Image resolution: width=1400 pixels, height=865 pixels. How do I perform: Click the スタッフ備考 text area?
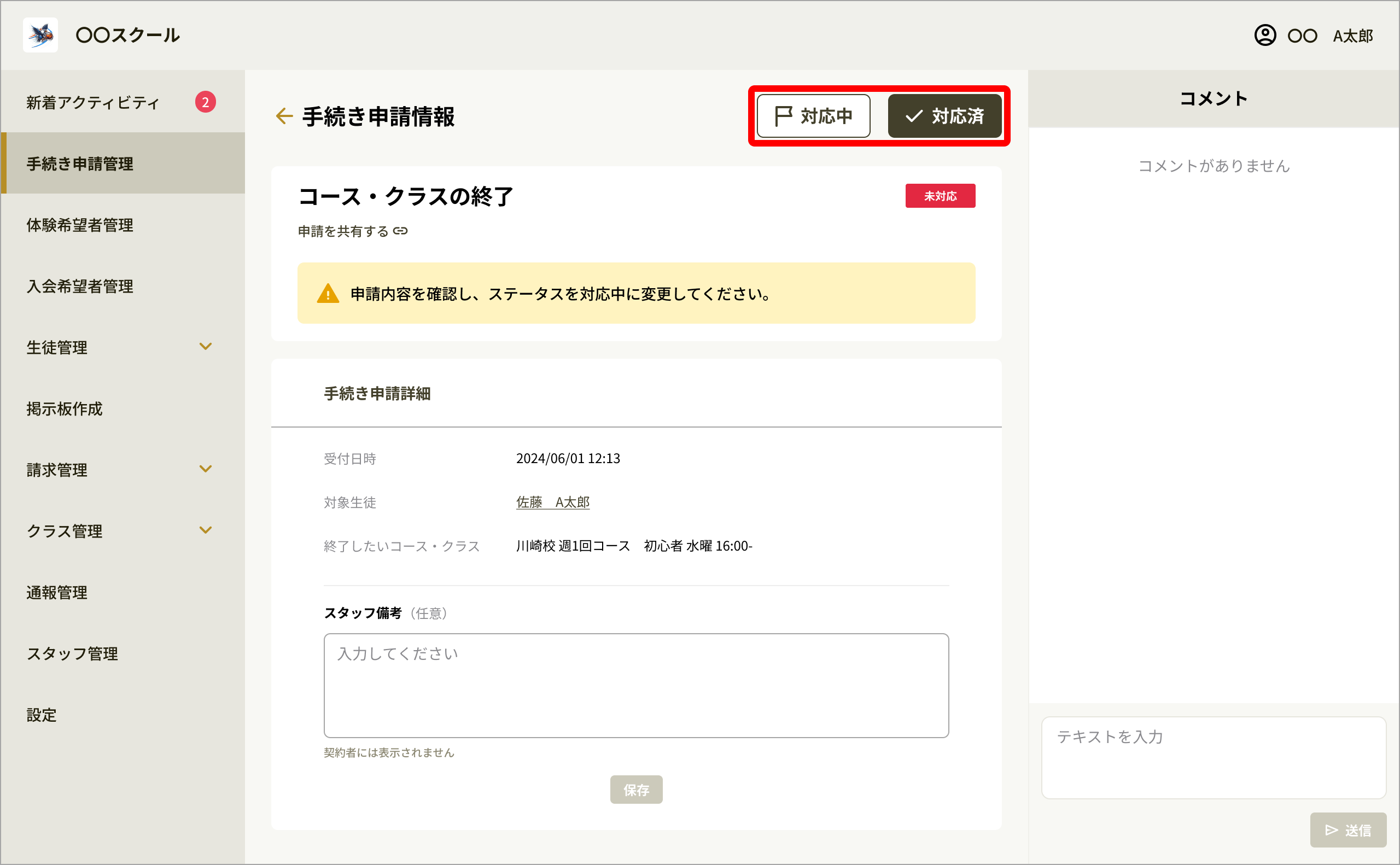(x=636, y=685)
